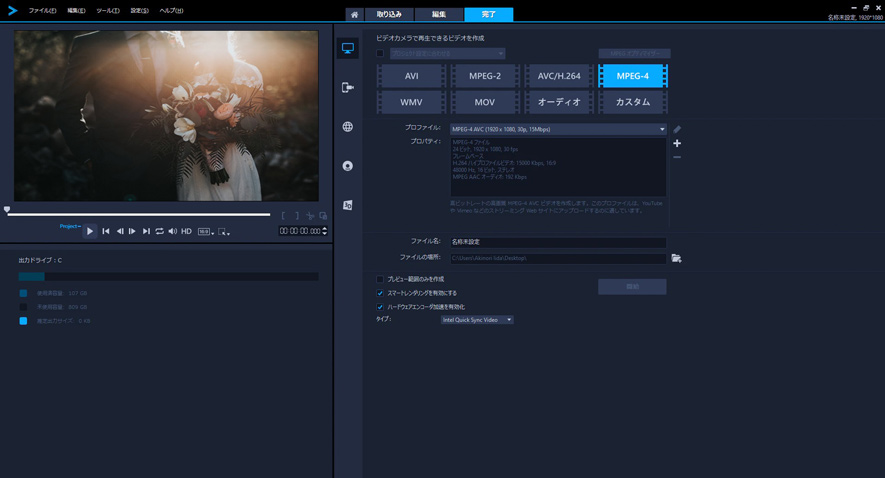Choose the MPEG-4 format button
885x478 pixels.
click(633, 76)
